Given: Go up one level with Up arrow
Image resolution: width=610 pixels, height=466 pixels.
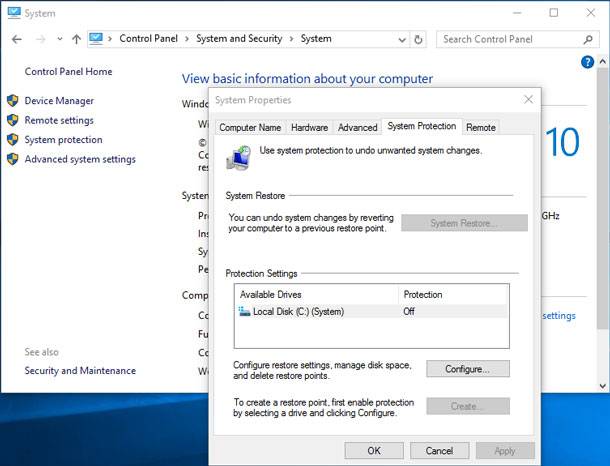Looking at the screenshot, I should tap(76, 39).
